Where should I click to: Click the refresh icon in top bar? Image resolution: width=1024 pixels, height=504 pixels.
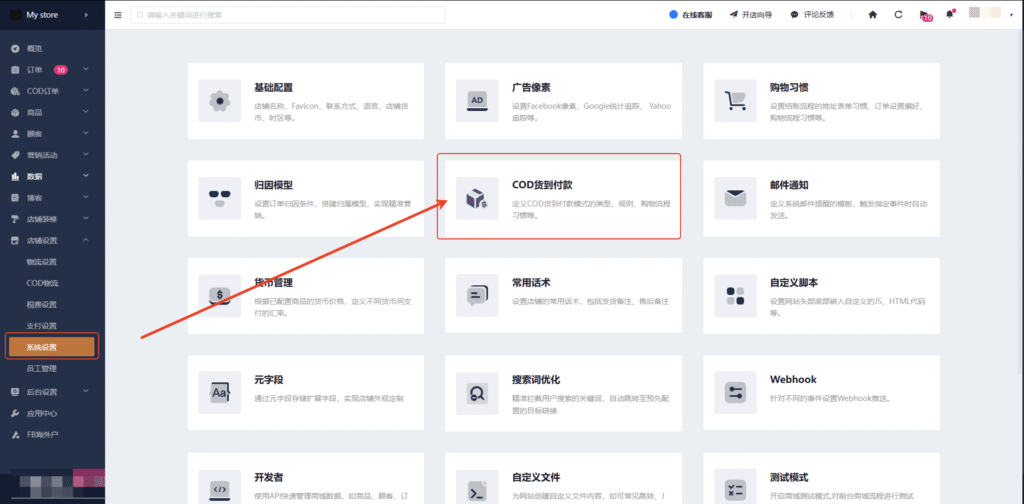click(899, 15)
